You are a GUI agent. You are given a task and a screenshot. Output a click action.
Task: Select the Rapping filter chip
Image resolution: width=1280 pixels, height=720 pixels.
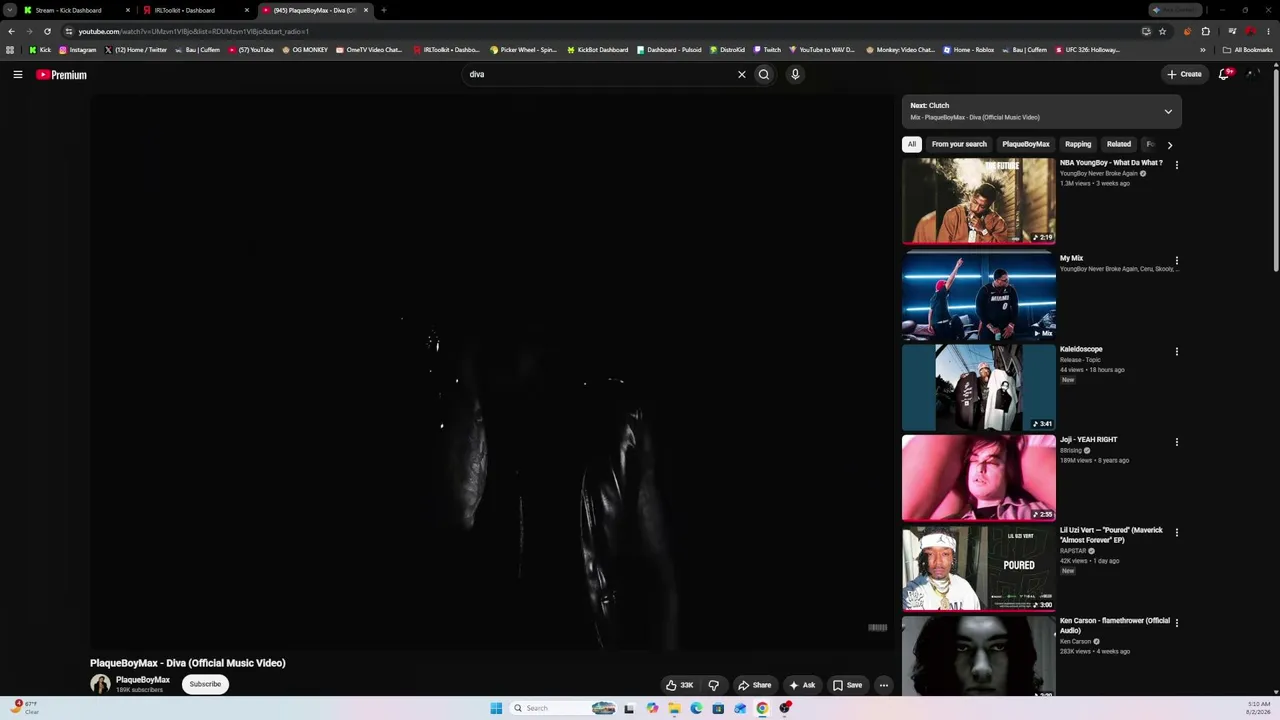point(1078,144)
